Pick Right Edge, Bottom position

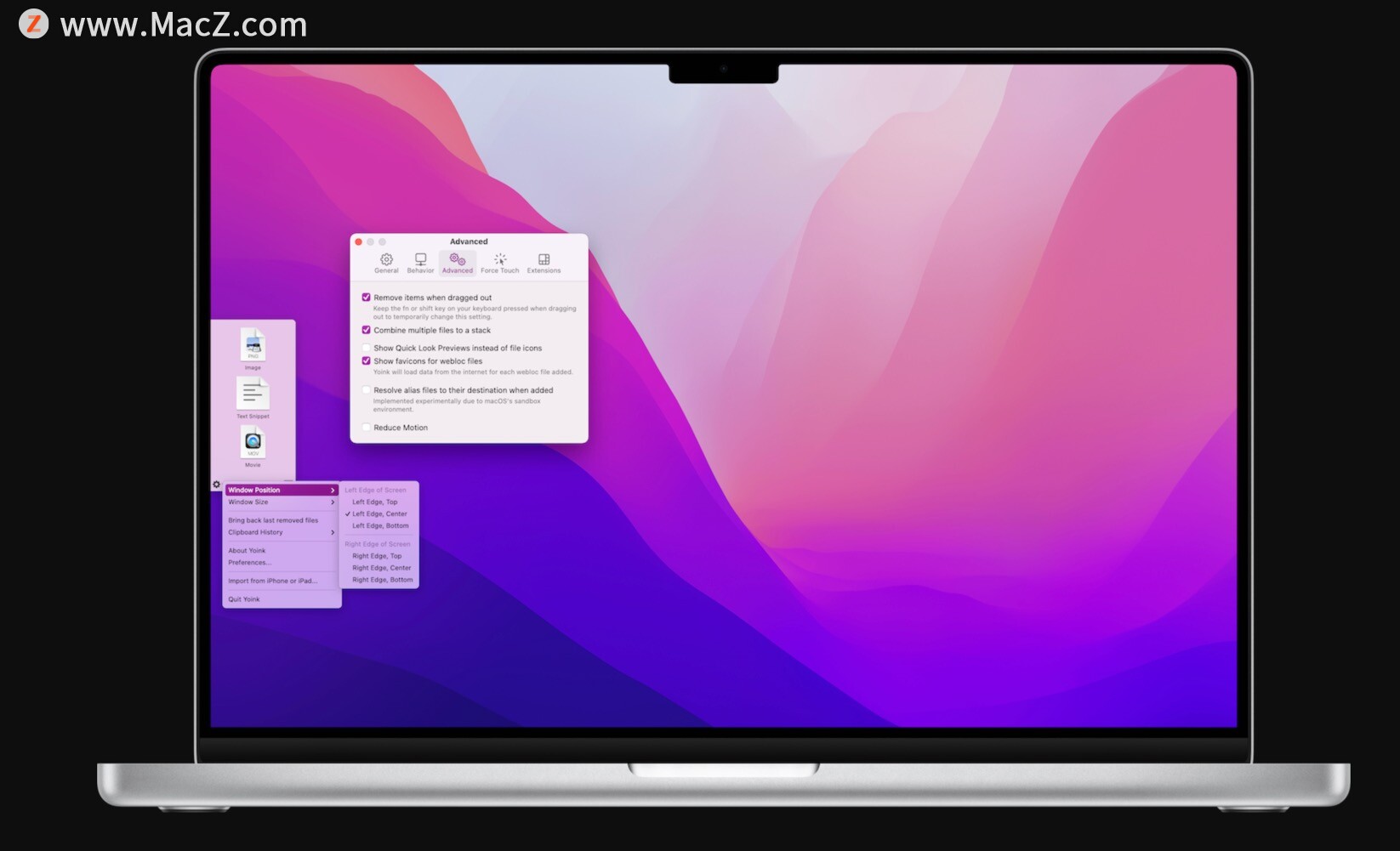pyautogui.click(x=379, y=580)
